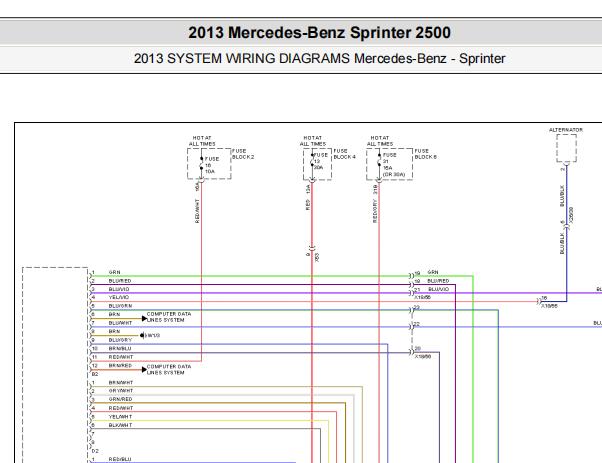Click the 'YEL/WHT' wire label
The height and width of the screenshot is (463, 602).
(121, 417)
